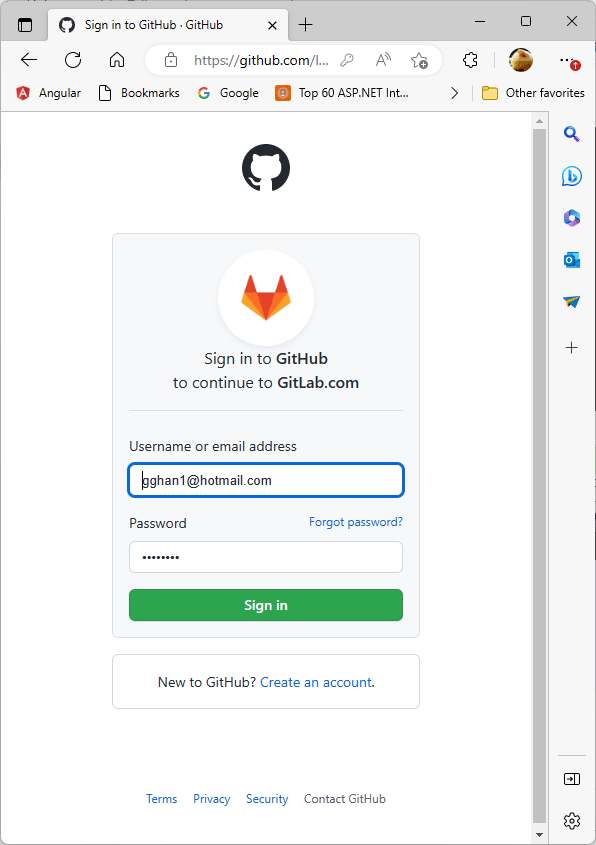Add a new sidebar item with plus
The width and height of the screenshot is (596, 845).
click(x=571, y=348)
